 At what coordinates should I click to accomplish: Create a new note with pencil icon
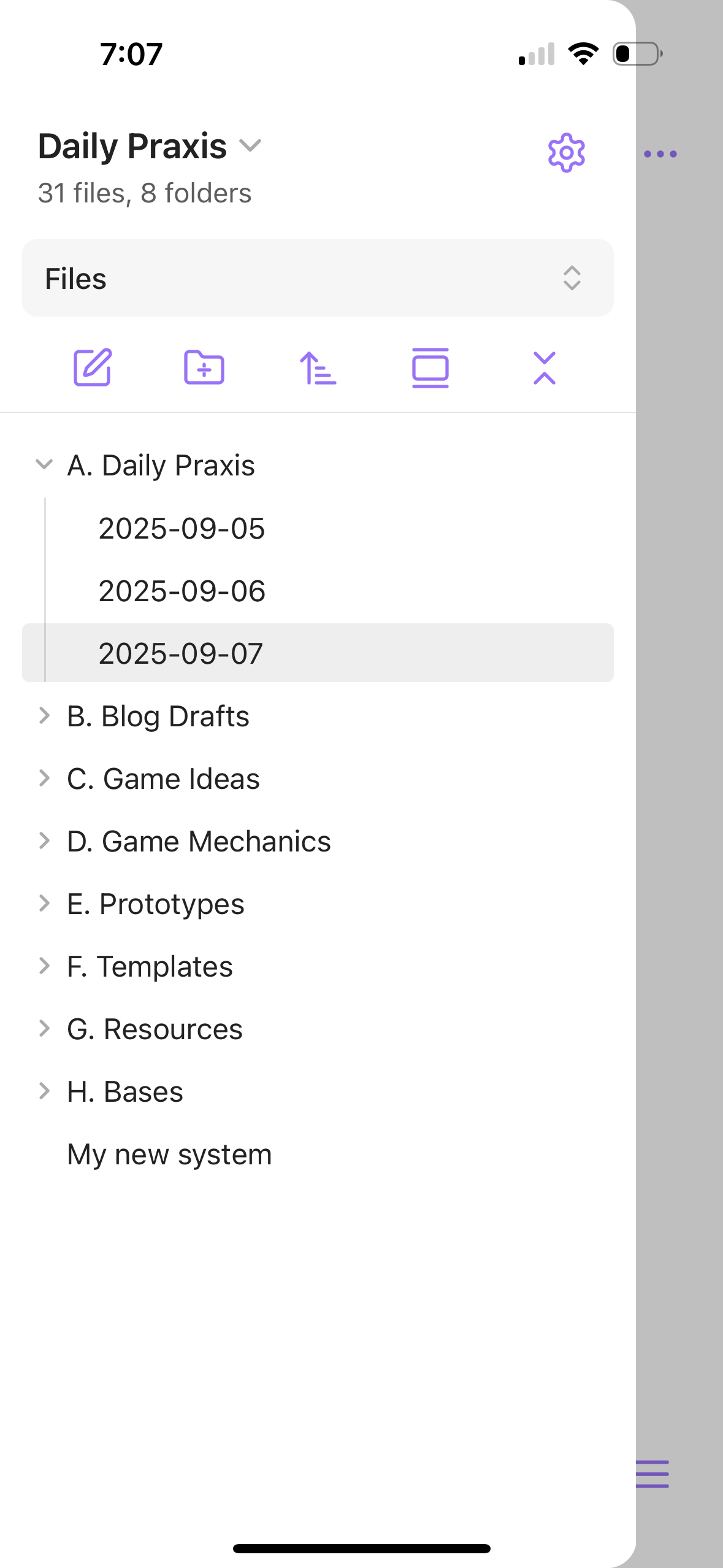93,367
